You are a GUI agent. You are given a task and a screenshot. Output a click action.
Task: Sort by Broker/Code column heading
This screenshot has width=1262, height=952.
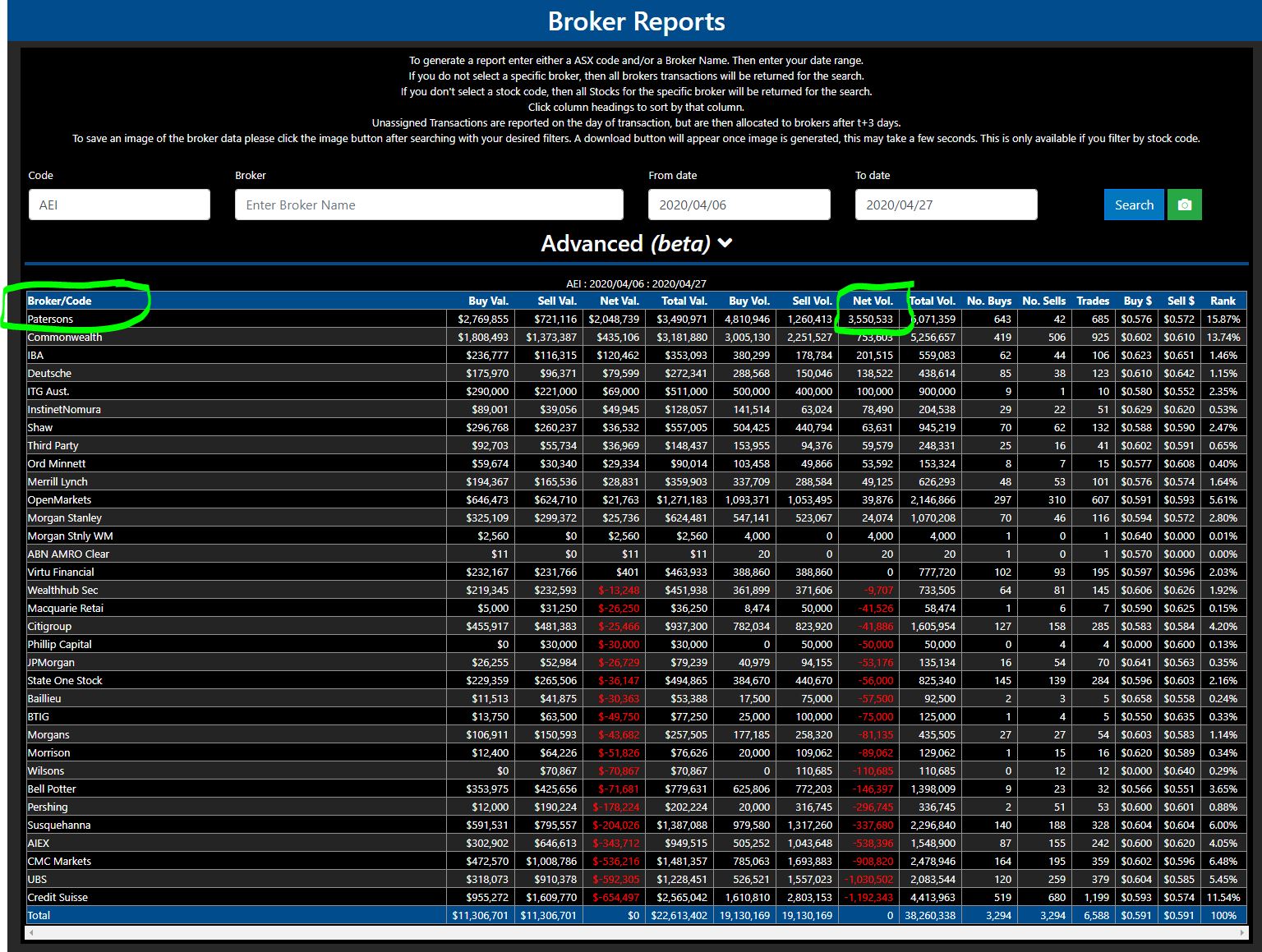point(59,301)
